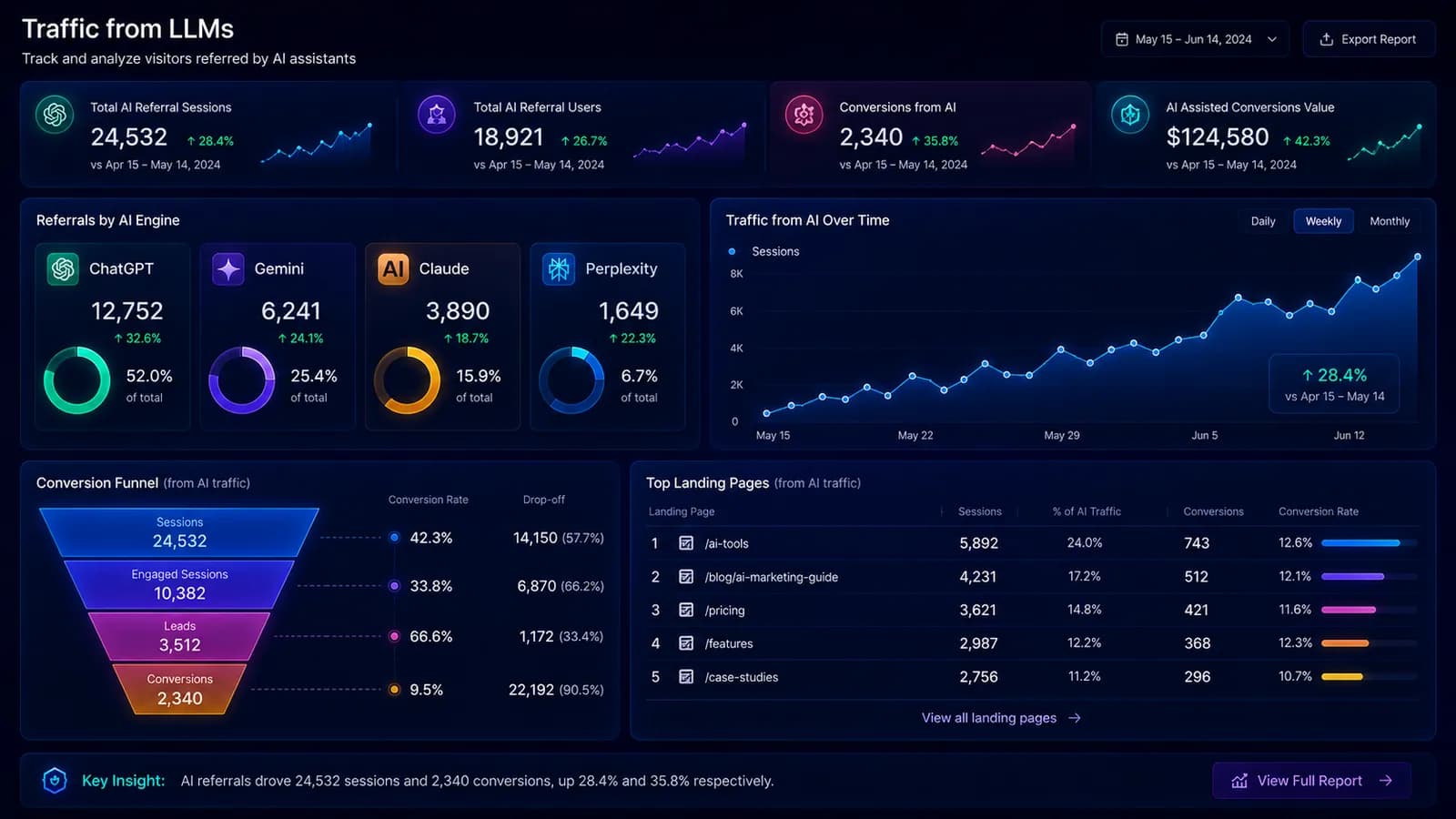
Task: Click the Gemini engine star icon
Action: point(227,268)
